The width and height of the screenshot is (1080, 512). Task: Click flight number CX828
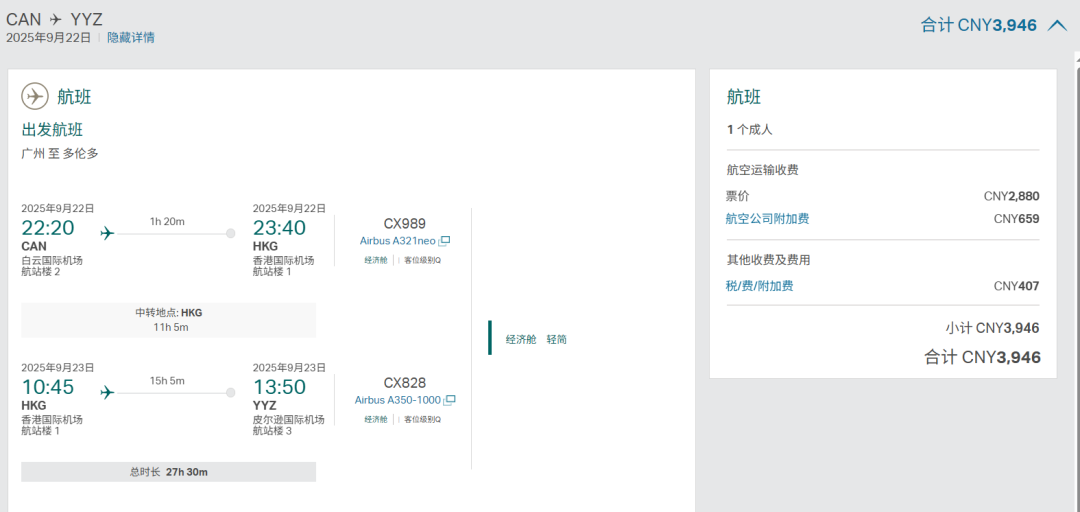point(404,382)
